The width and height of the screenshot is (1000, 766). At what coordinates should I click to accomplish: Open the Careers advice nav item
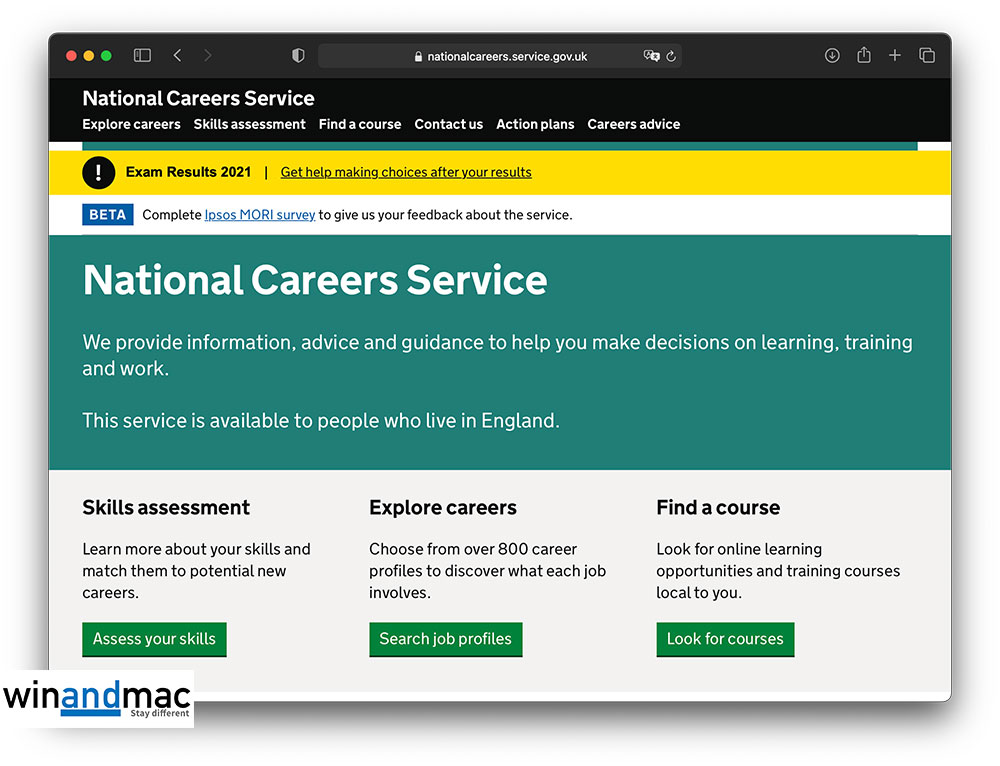click(x=633, y=125)
